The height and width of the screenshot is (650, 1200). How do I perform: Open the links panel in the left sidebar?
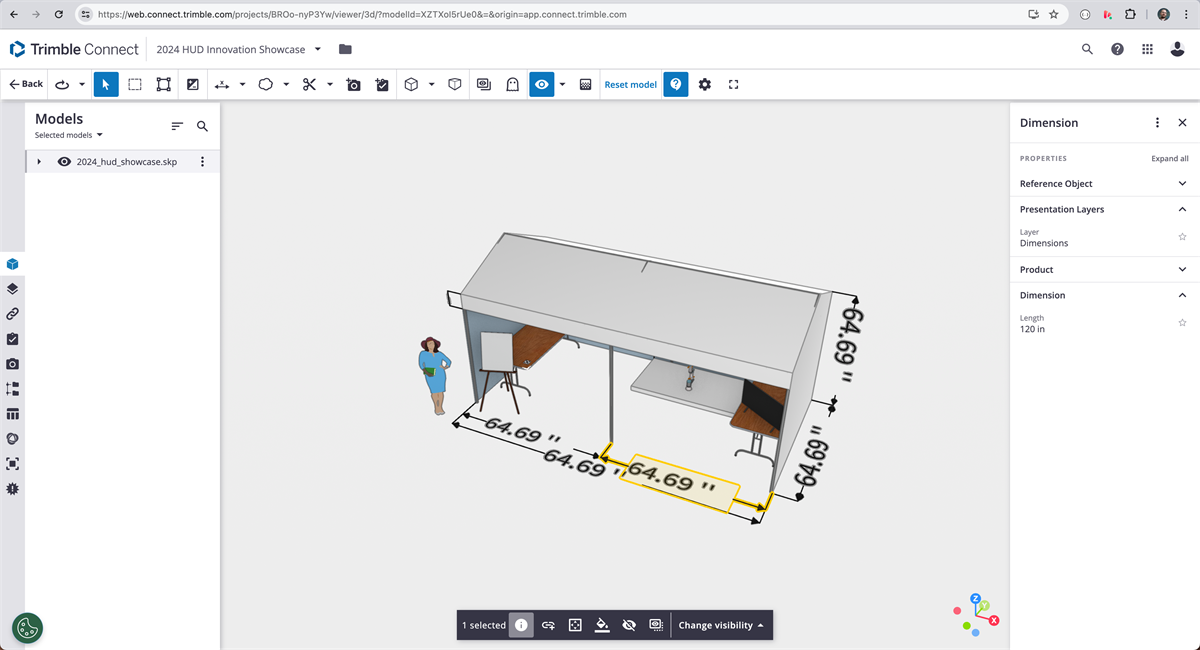(x=12, y=313)
